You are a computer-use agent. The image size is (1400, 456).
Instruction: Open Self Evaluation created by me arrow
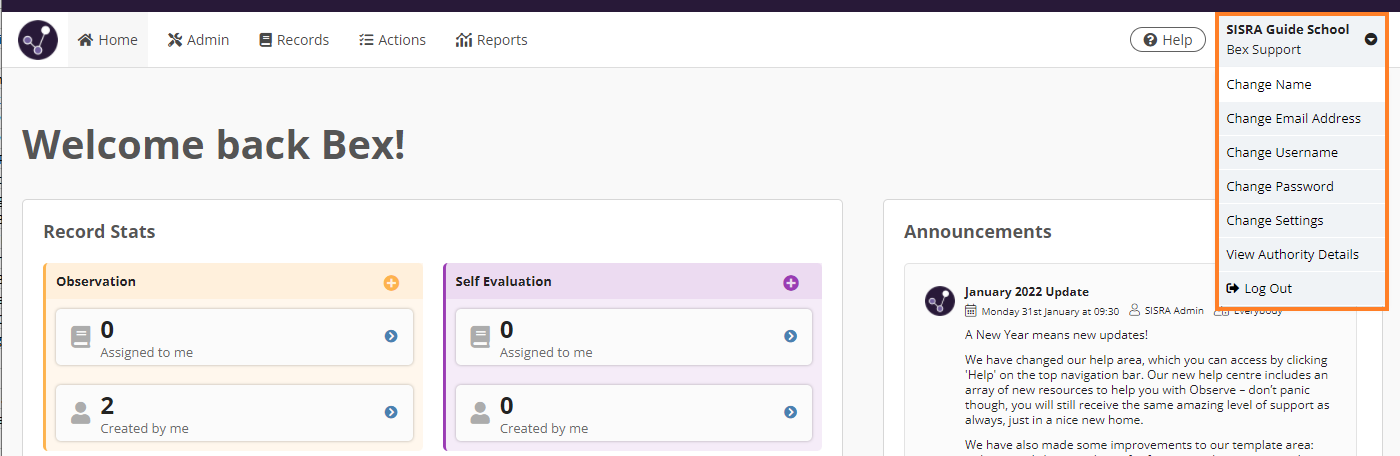click(790, 412)
